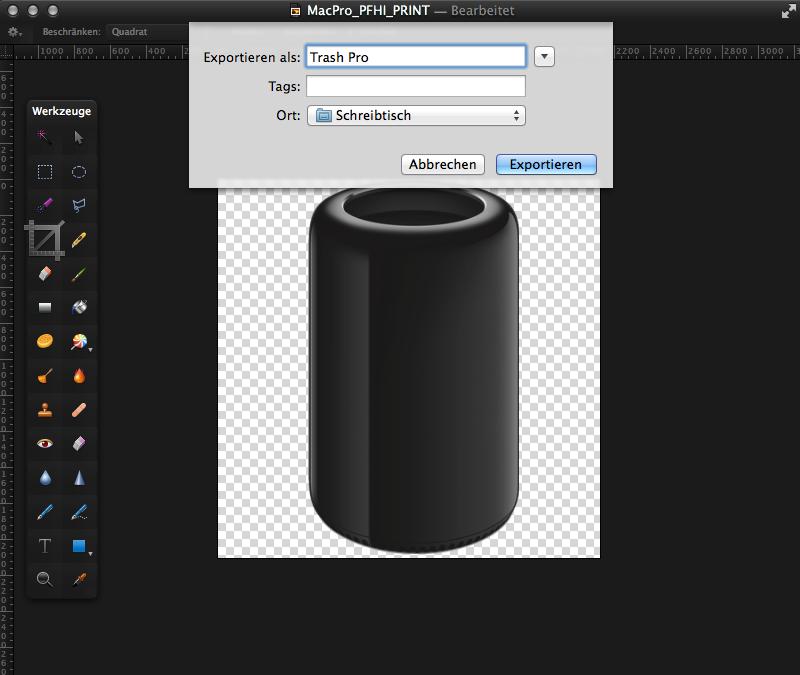Pick the purple Paint Selection tool

coord(44,205)
